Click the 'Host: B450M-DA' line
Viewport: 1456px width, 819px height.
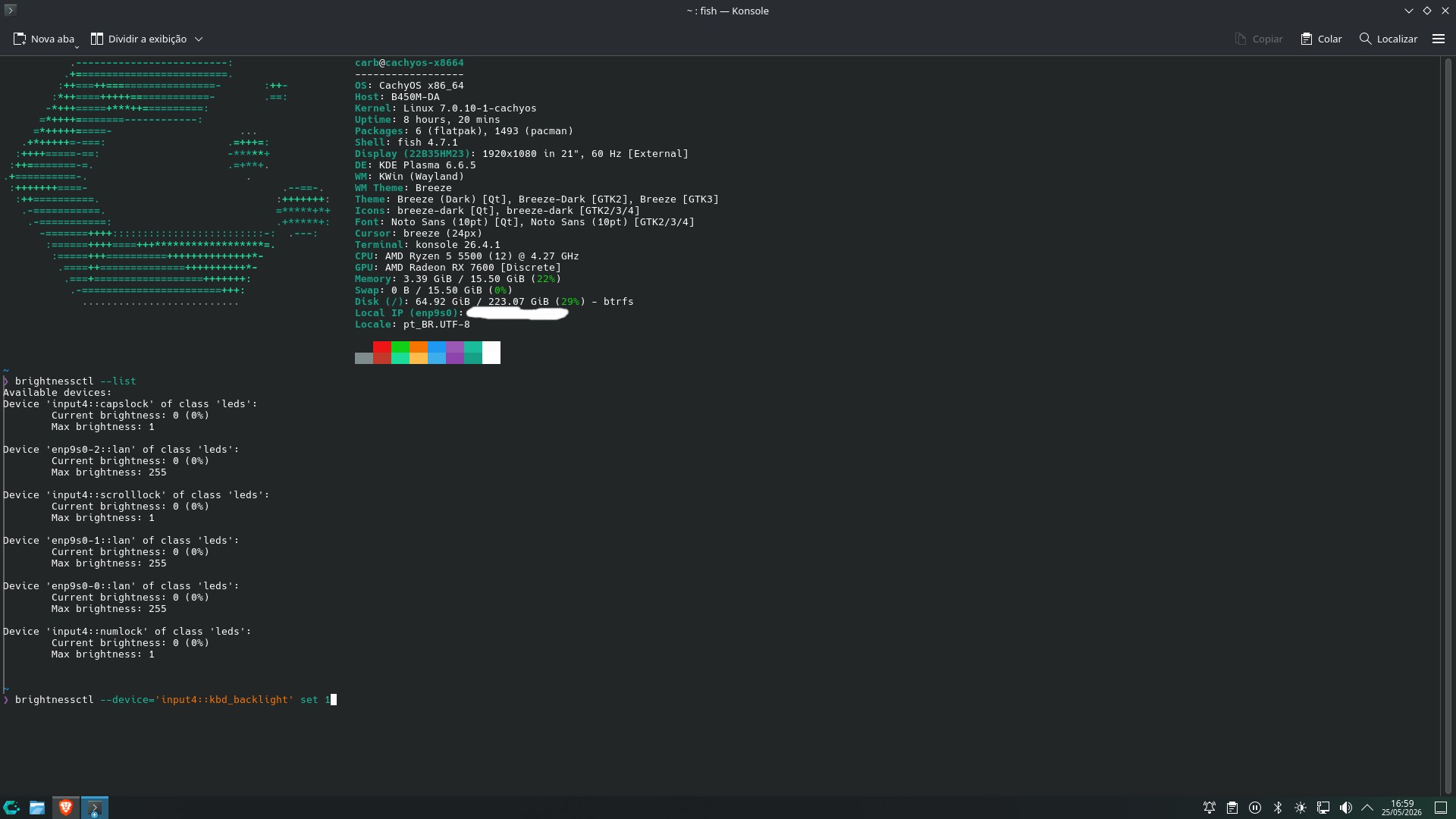397,97
